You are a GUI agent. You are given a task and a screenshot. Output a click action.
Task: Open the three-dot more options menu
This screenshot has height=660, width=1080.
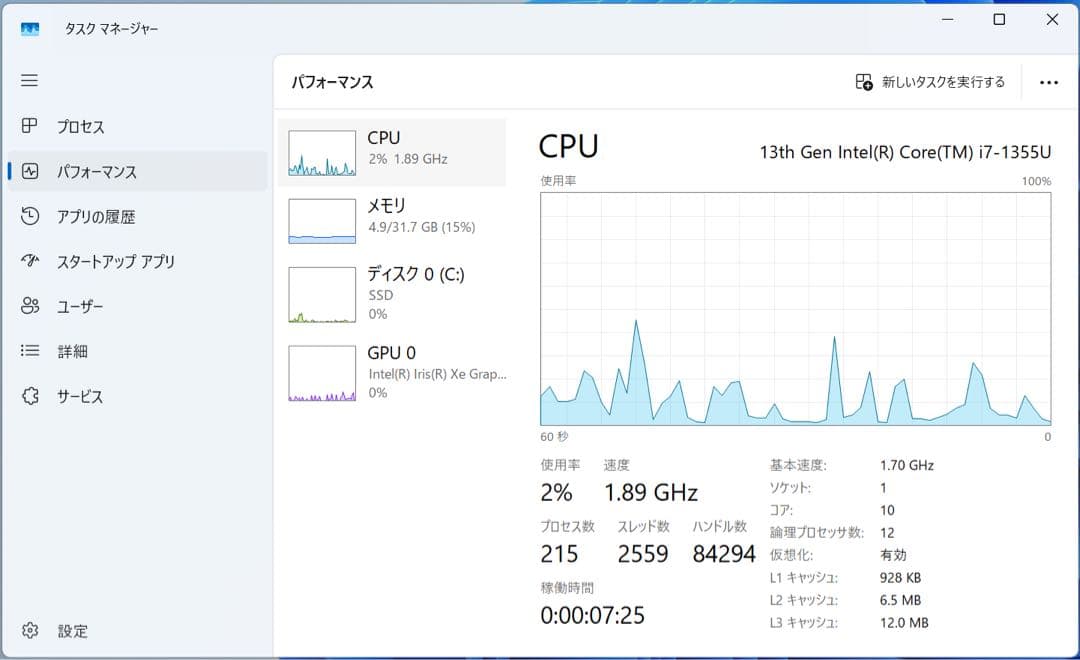(1048, 83)
